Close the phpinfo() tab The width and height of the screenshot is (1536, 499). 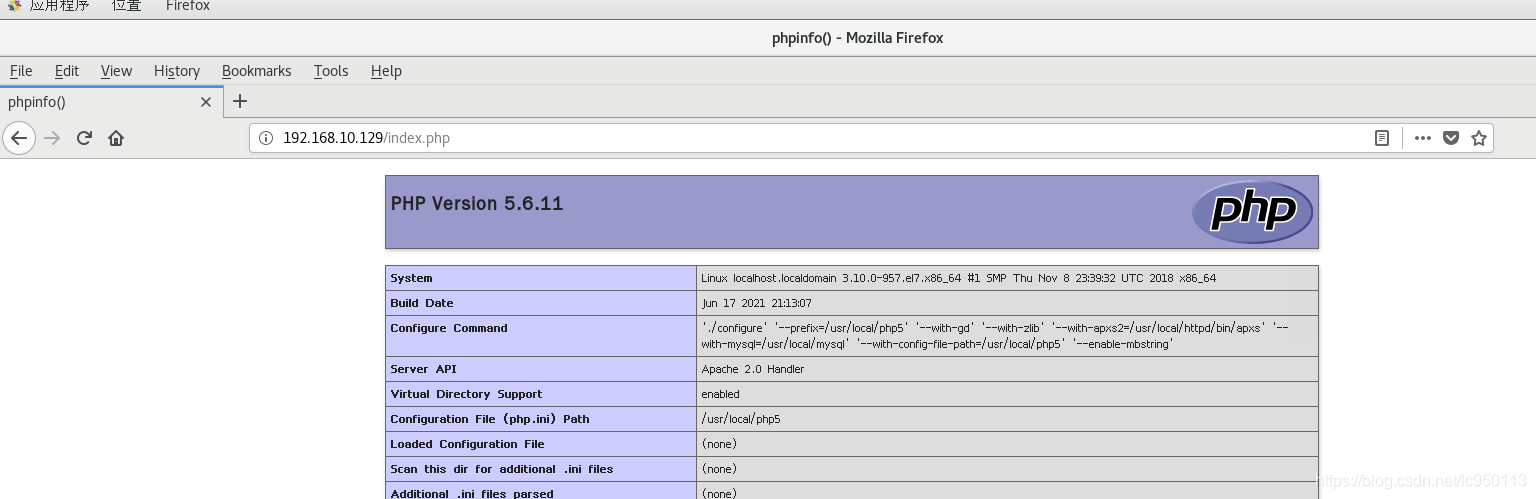point(206,102)
